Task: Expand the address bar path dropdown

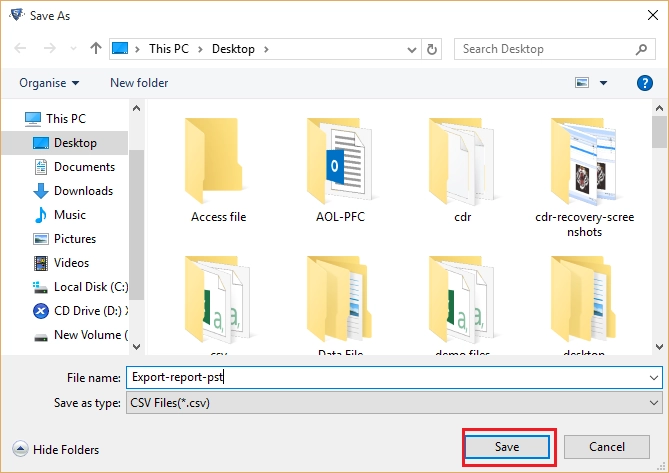Action: [411, 49]
